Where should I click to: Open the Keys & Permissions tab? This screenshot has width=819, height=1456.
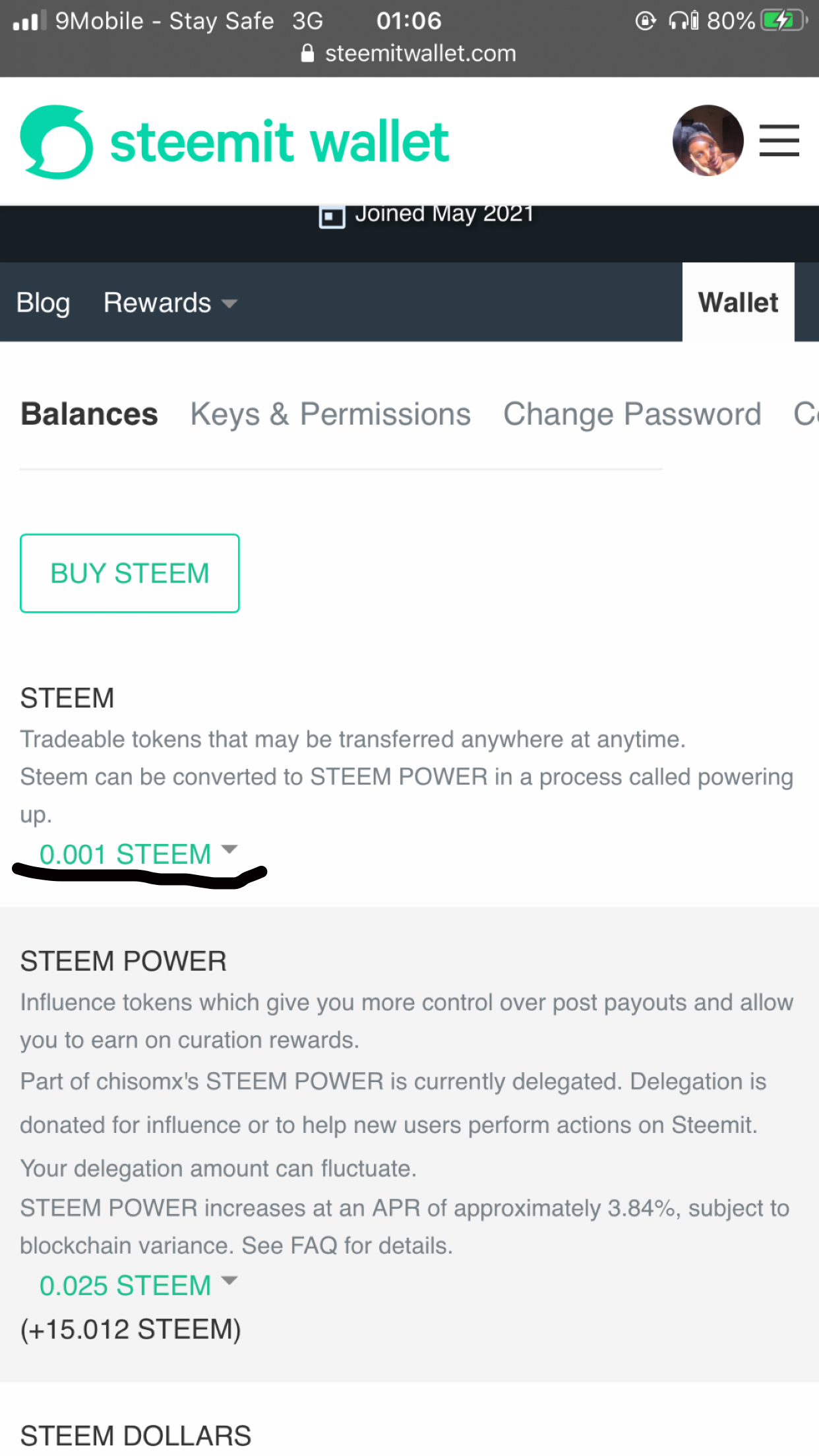(330, 415)
